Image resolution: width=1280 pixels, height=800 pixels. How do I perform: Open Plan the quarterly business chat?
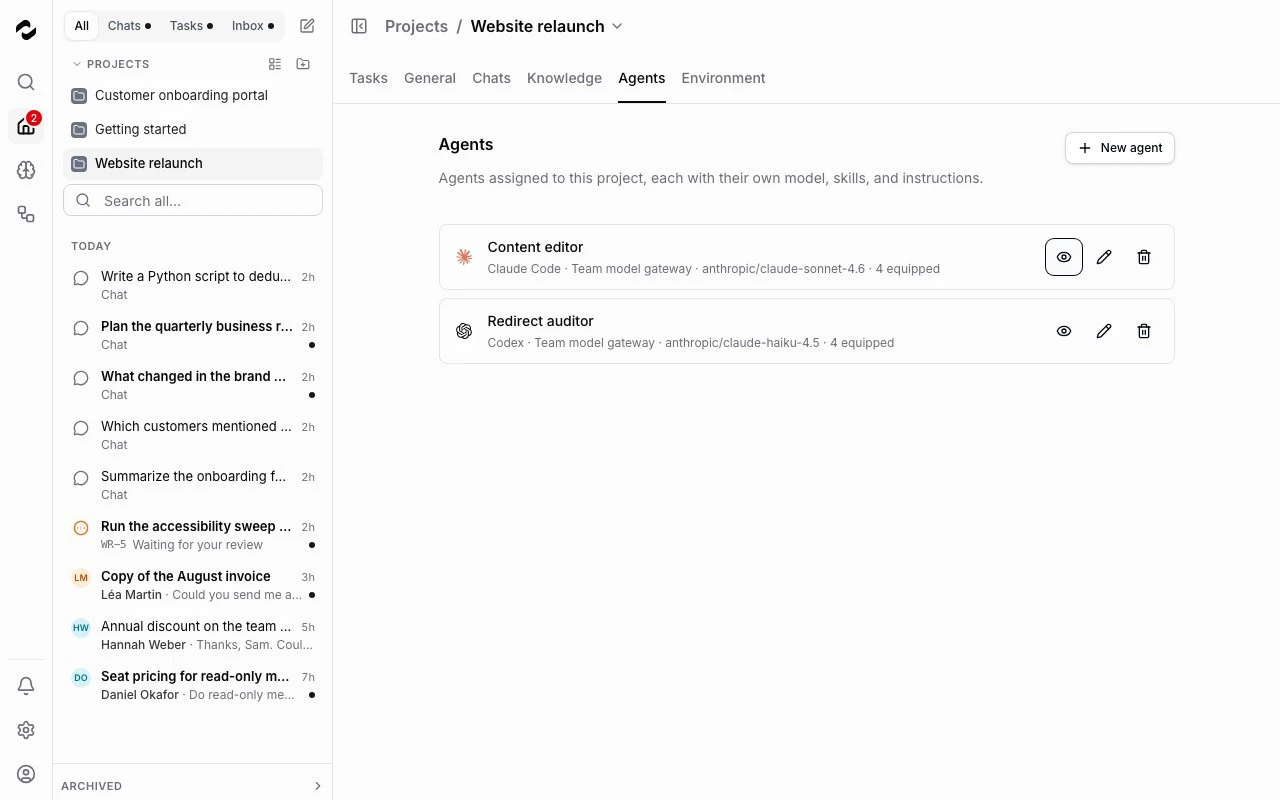pyautogui.click(x=193, y=335)
